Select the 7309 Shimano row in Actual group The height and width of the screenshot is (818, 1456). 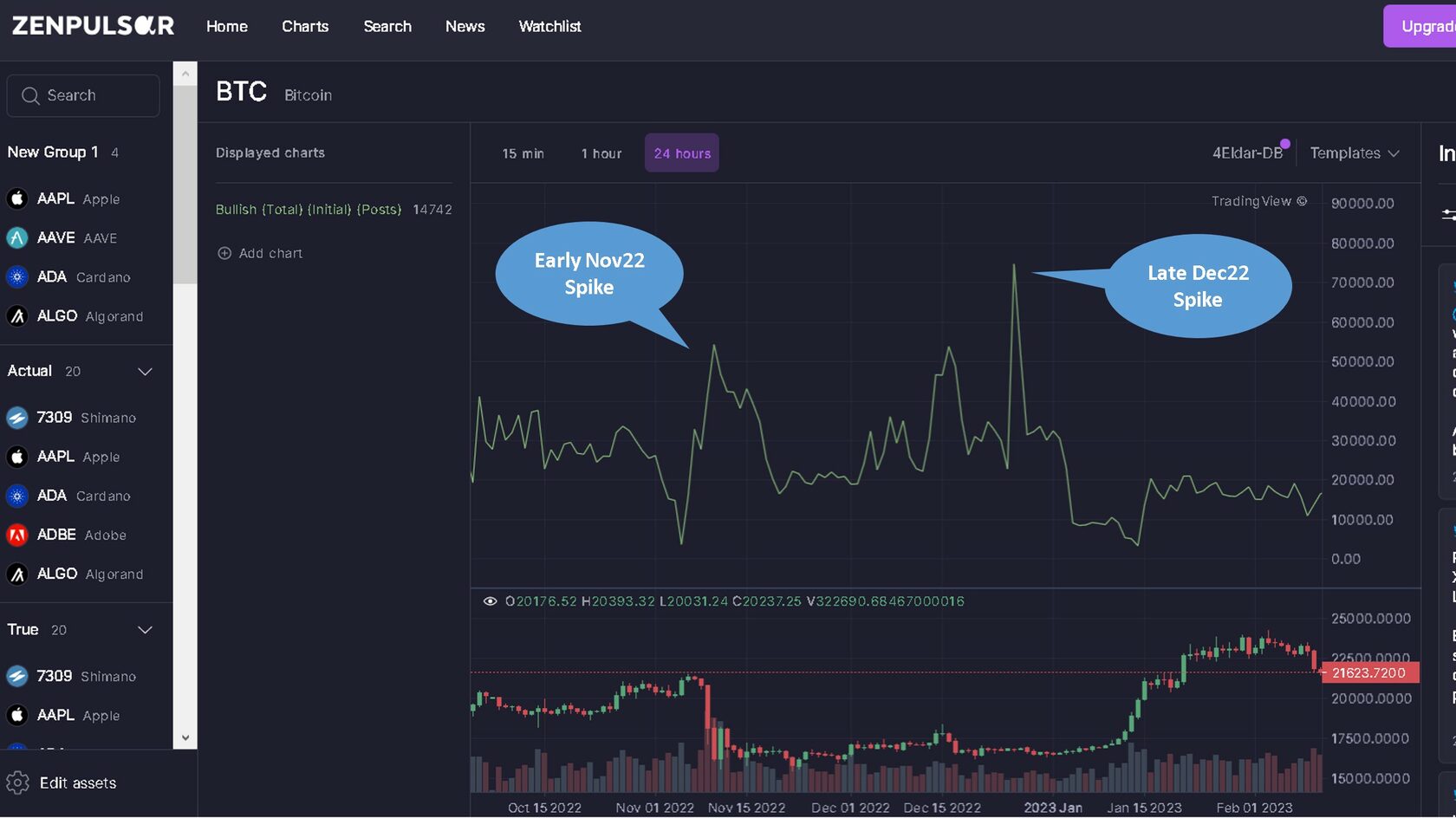click(x=87, y=418)
